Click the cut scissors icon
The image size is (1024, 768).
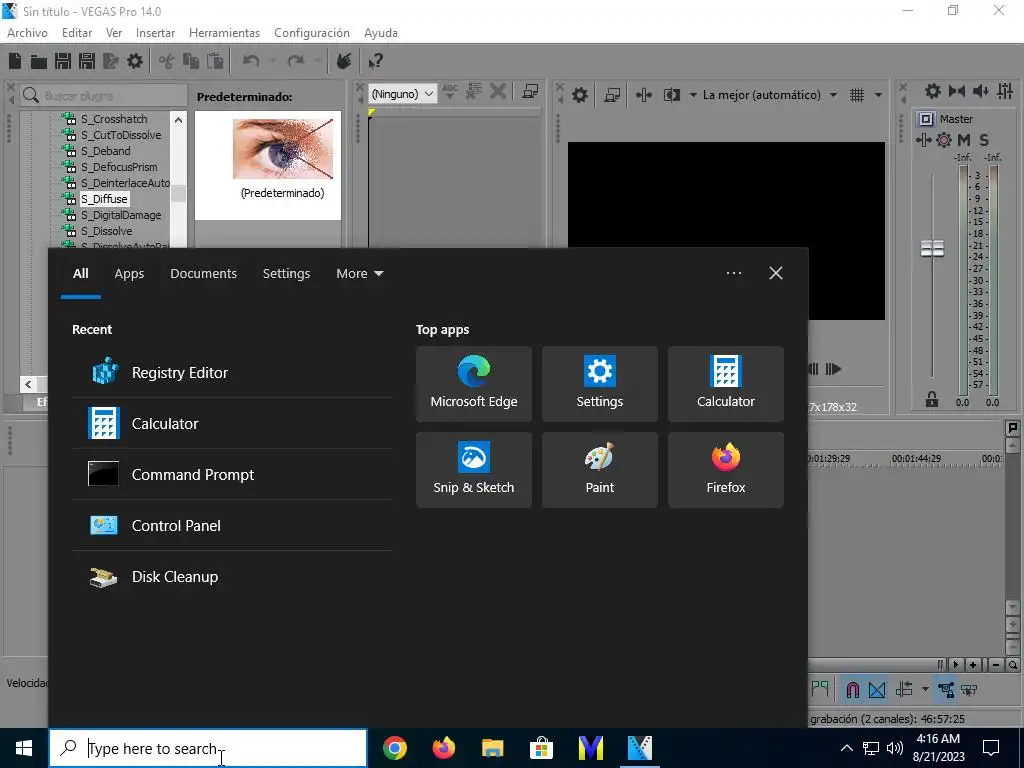click(167, 61)
